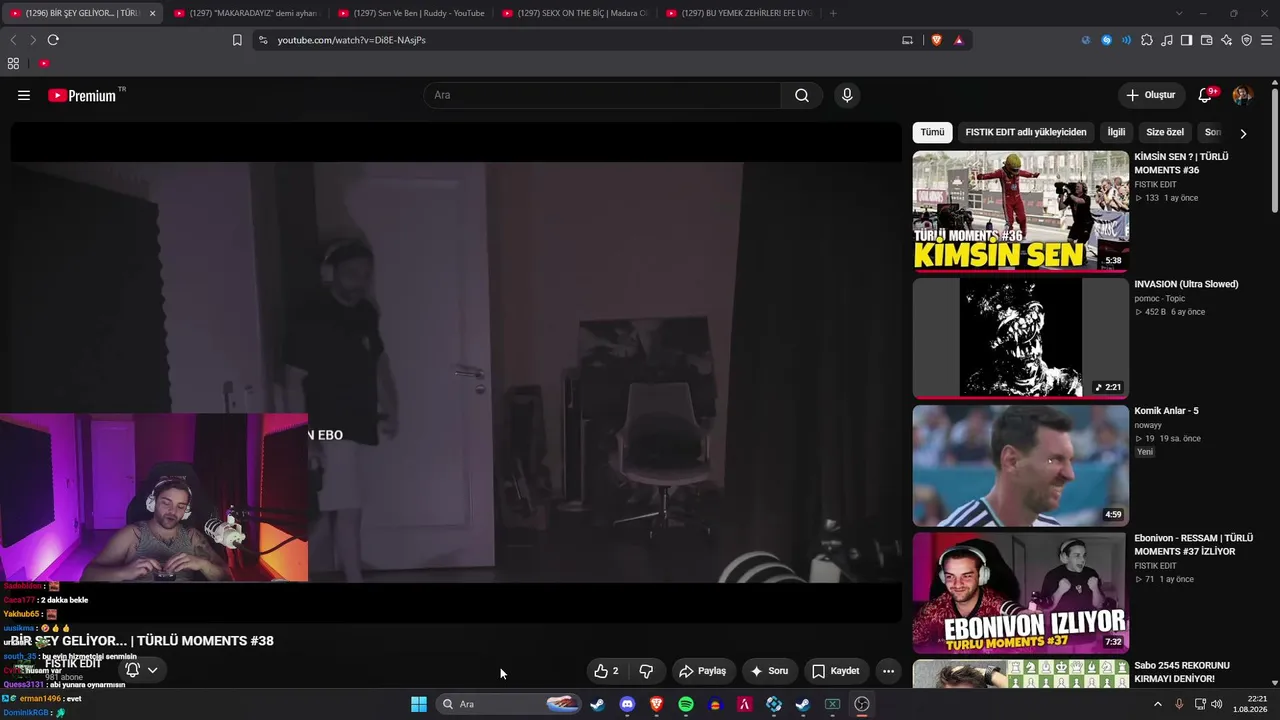This screenshot has width=1280, height=720.
Task: Open media controls music note icon
Action: (x=1167, y=40)
